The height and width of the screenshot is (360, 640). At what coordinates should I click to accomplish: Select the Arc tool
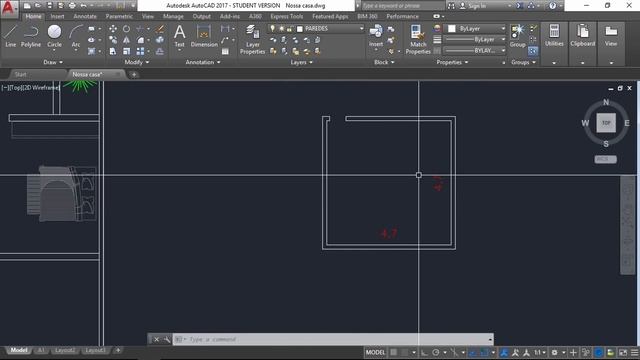tap(76, 36)
